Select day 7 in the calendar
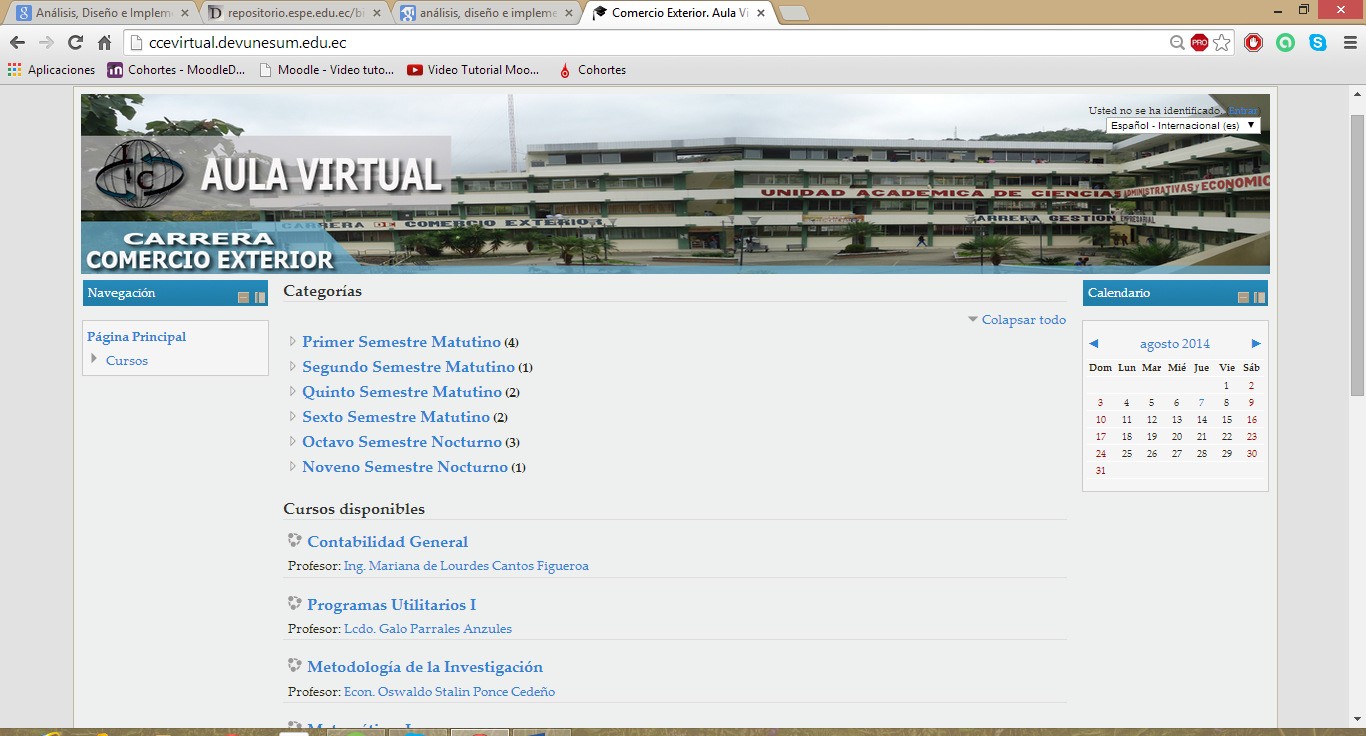 1201,403
